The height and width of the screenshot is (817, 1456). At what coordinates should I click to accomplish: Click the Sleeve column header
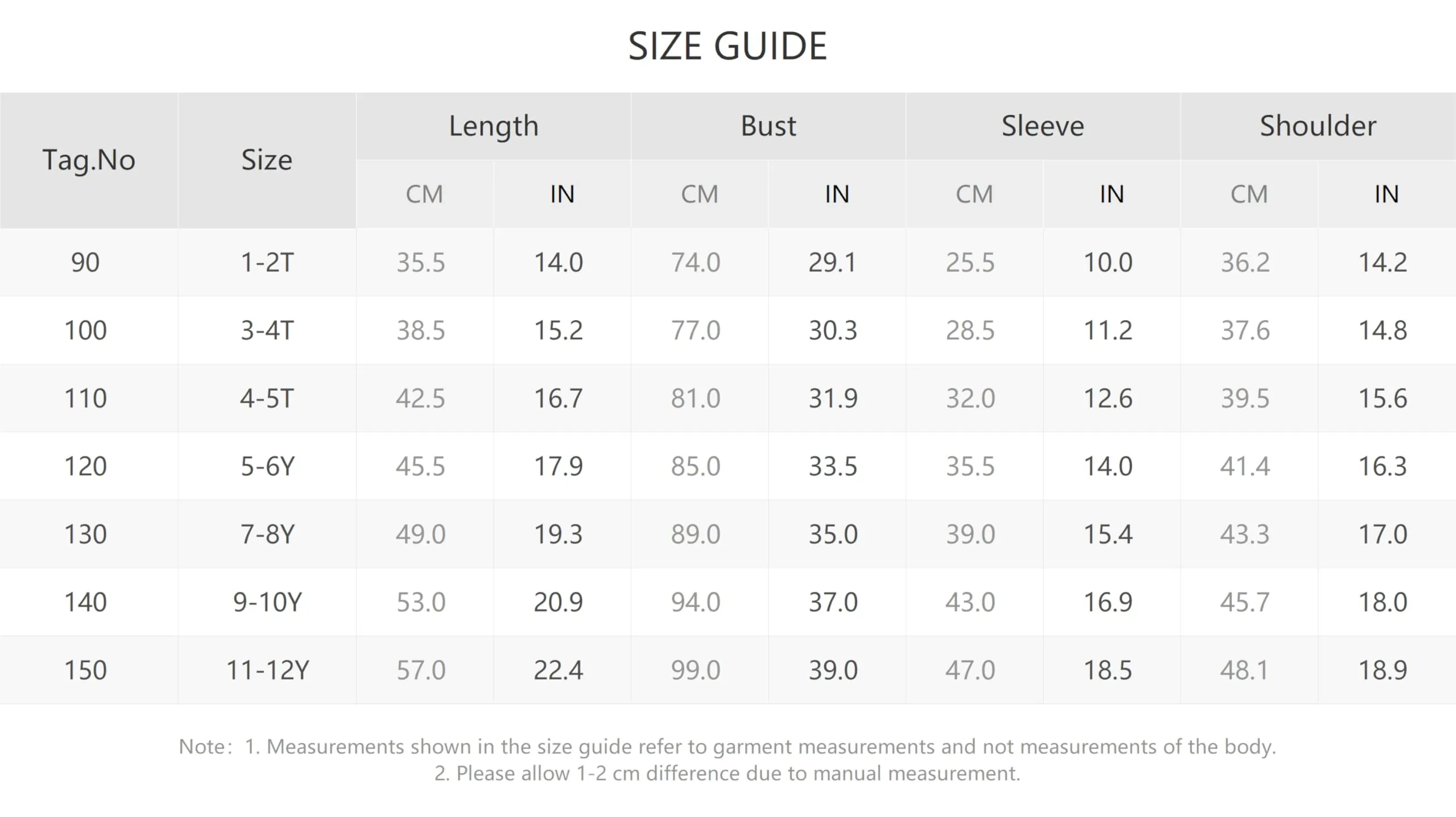tap(1043, 126)
